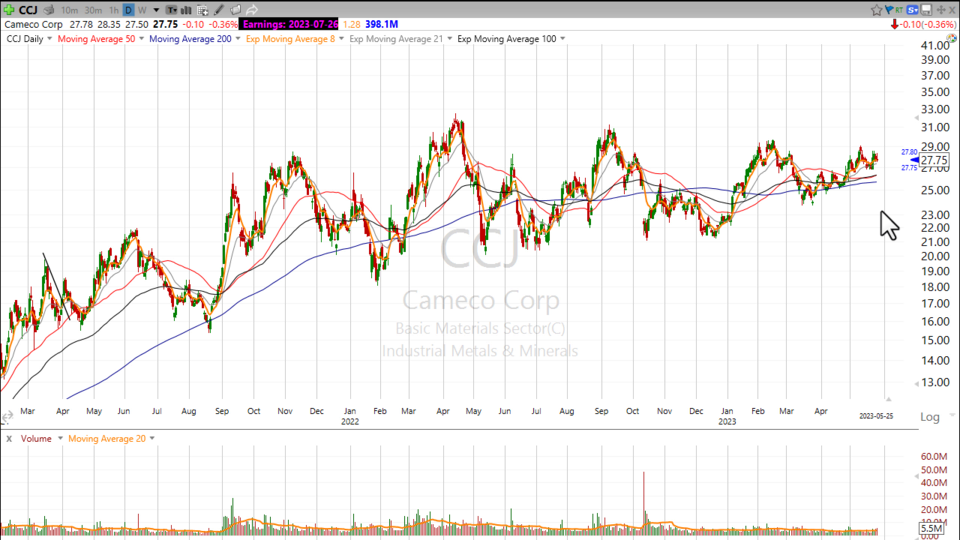The width and height of the screenshot is (960, 540).
Task: Click the bar chart style icon
Action: [186, 10]
